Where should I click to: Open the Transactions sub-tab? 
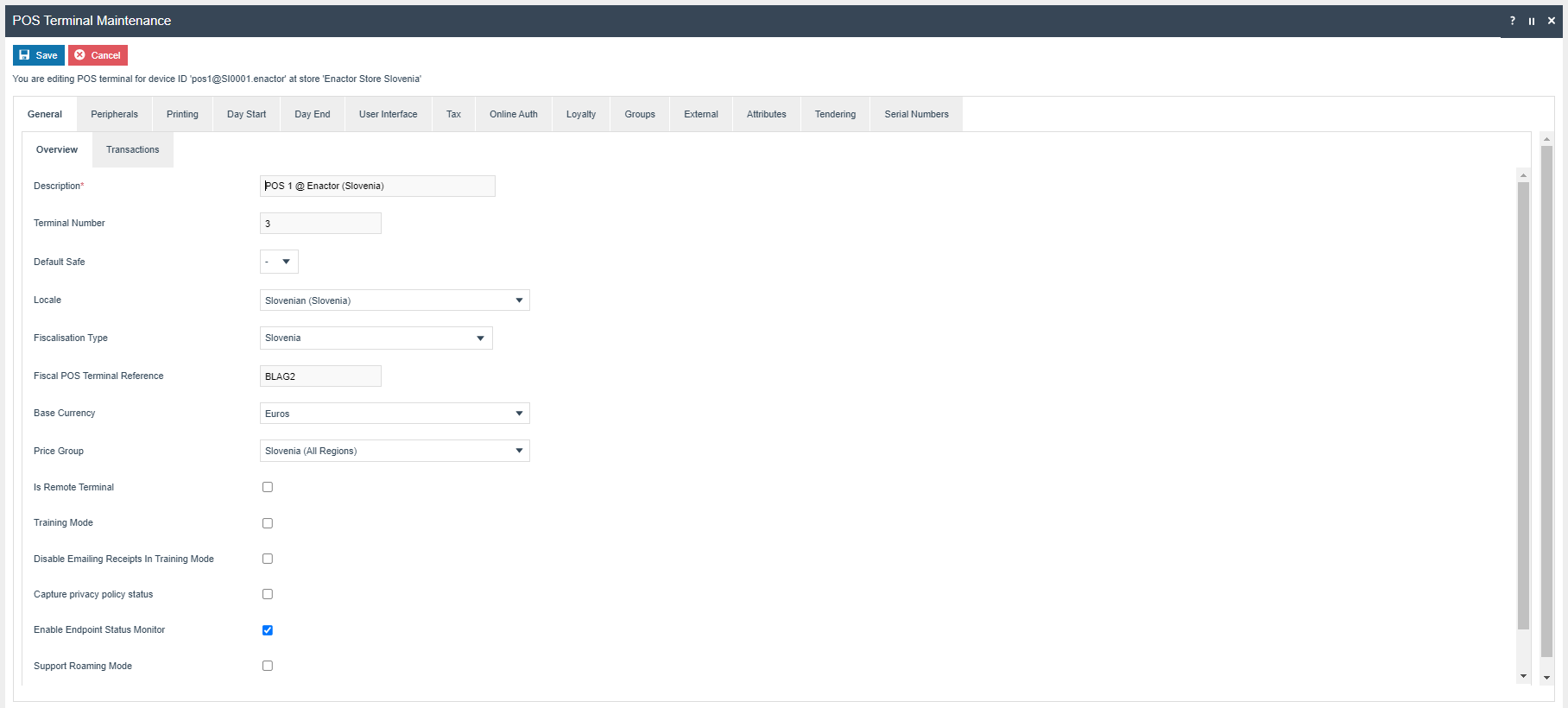(132, 150)
